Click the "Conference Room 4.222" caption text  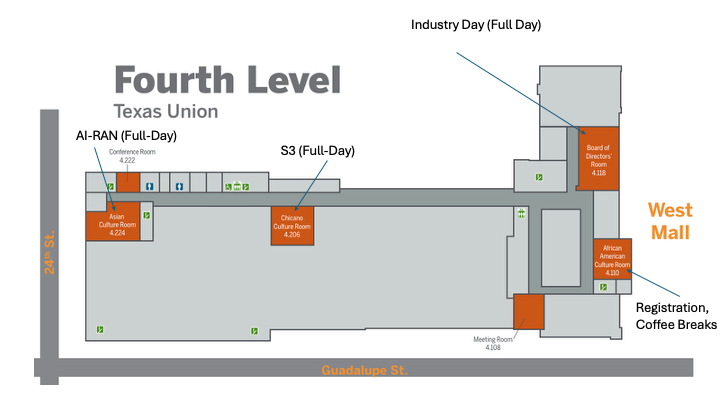point(132,156)
